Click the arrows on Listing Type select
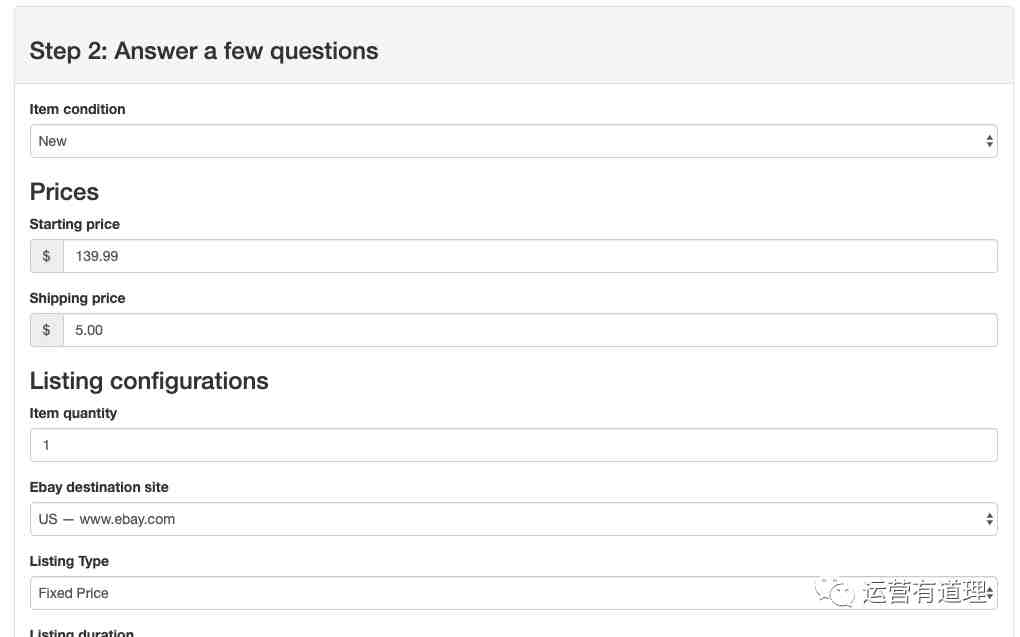1020x637 pixels. pyautogui.click(x=989, y=593)
